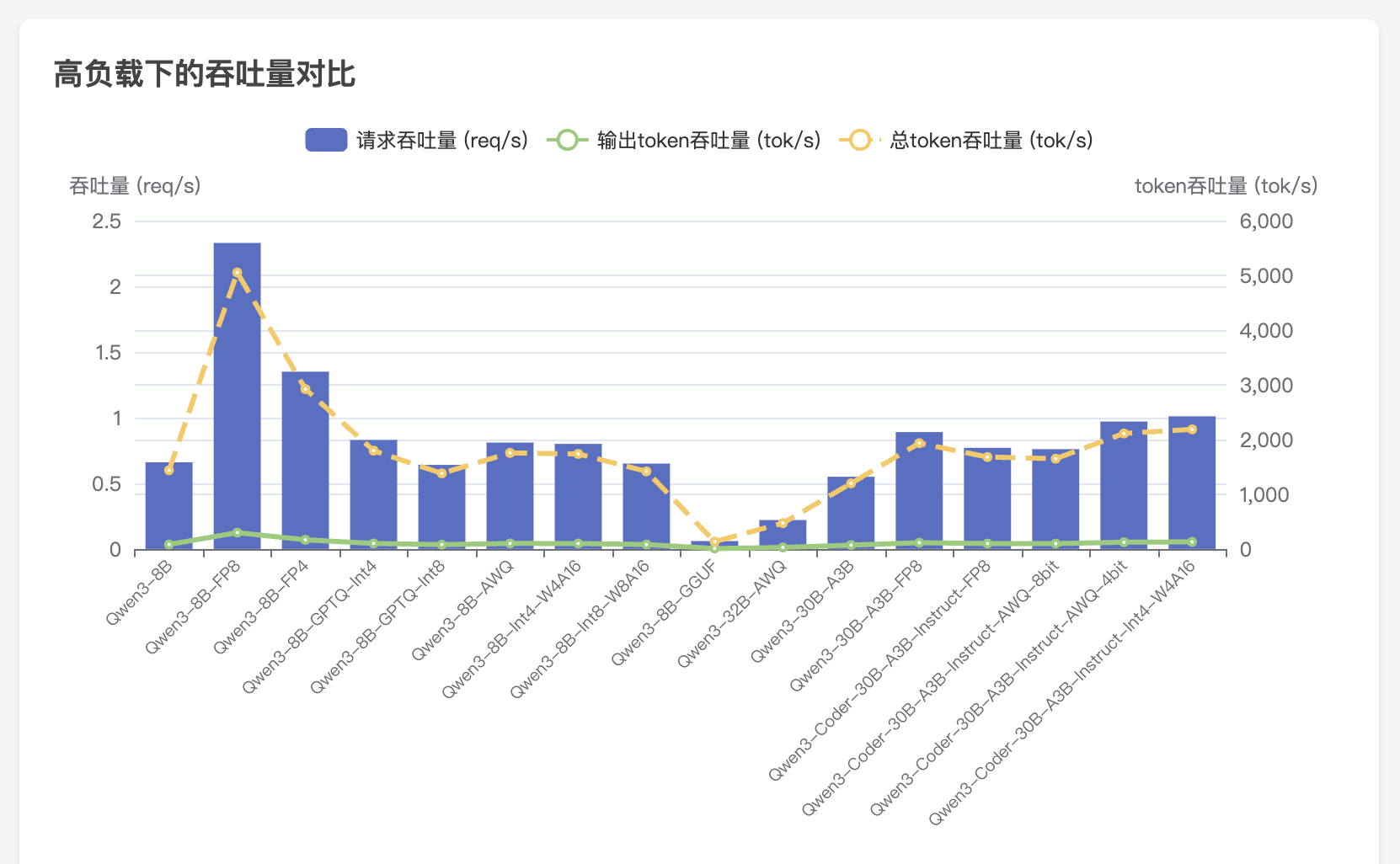
Task: Click the yellow point for Qwen3-32B-AWQ
Action: 783,523
